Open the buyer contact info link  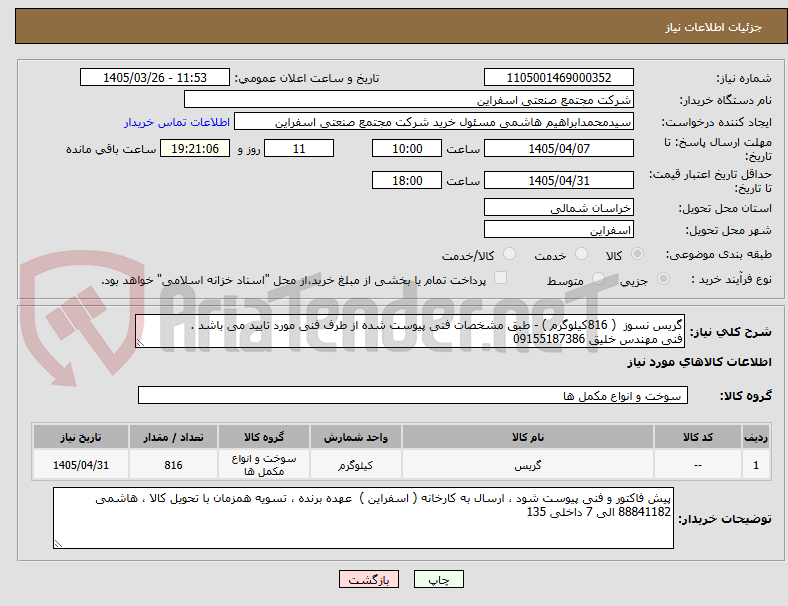click(177, 122)
